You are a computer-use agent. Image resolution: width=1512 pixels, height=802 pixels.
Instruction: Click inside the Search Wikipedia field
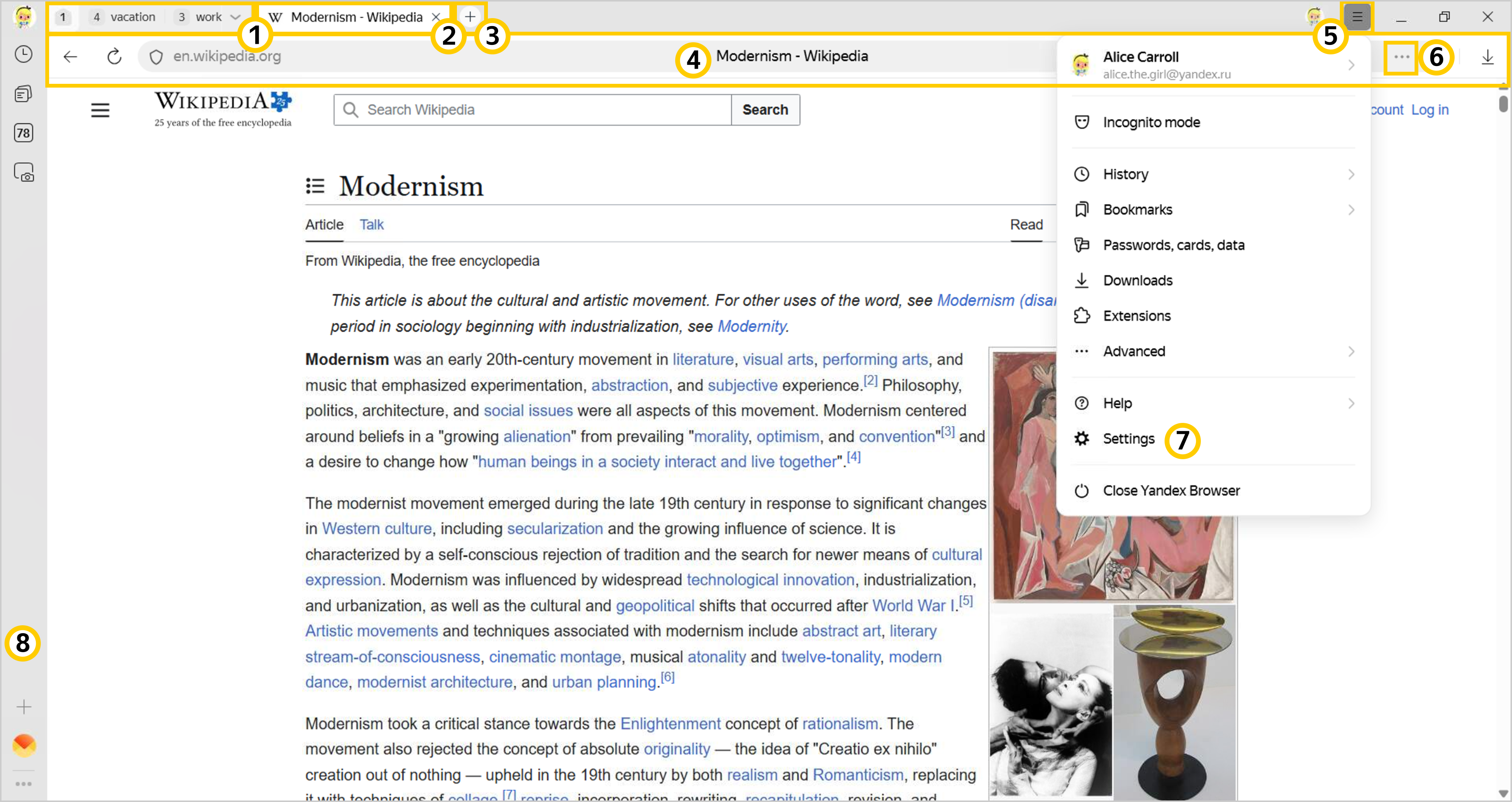click(532, 110)
